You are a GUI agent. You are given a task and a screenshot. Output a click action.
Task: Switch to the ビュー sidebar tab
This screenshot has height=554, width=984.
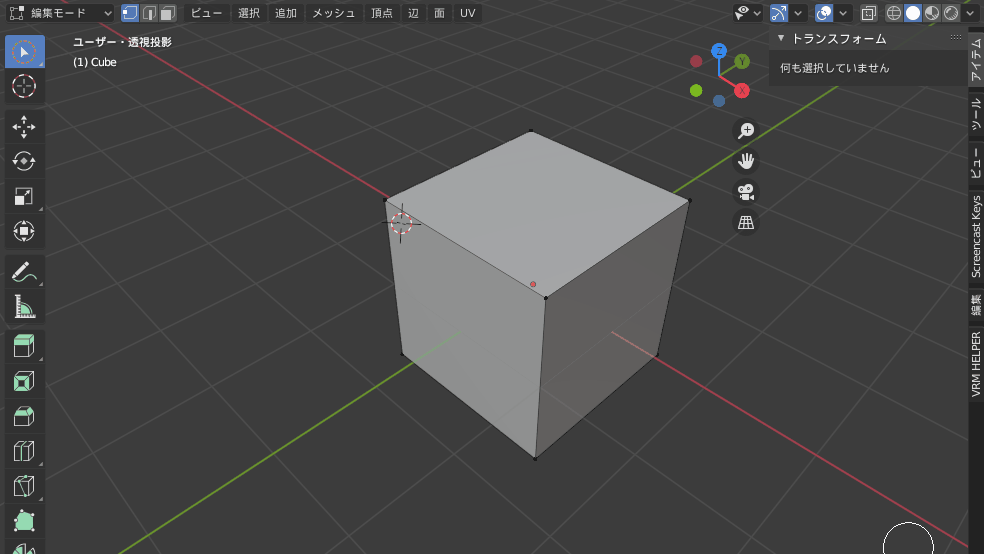pyautogui.click(x=976, y=163)
